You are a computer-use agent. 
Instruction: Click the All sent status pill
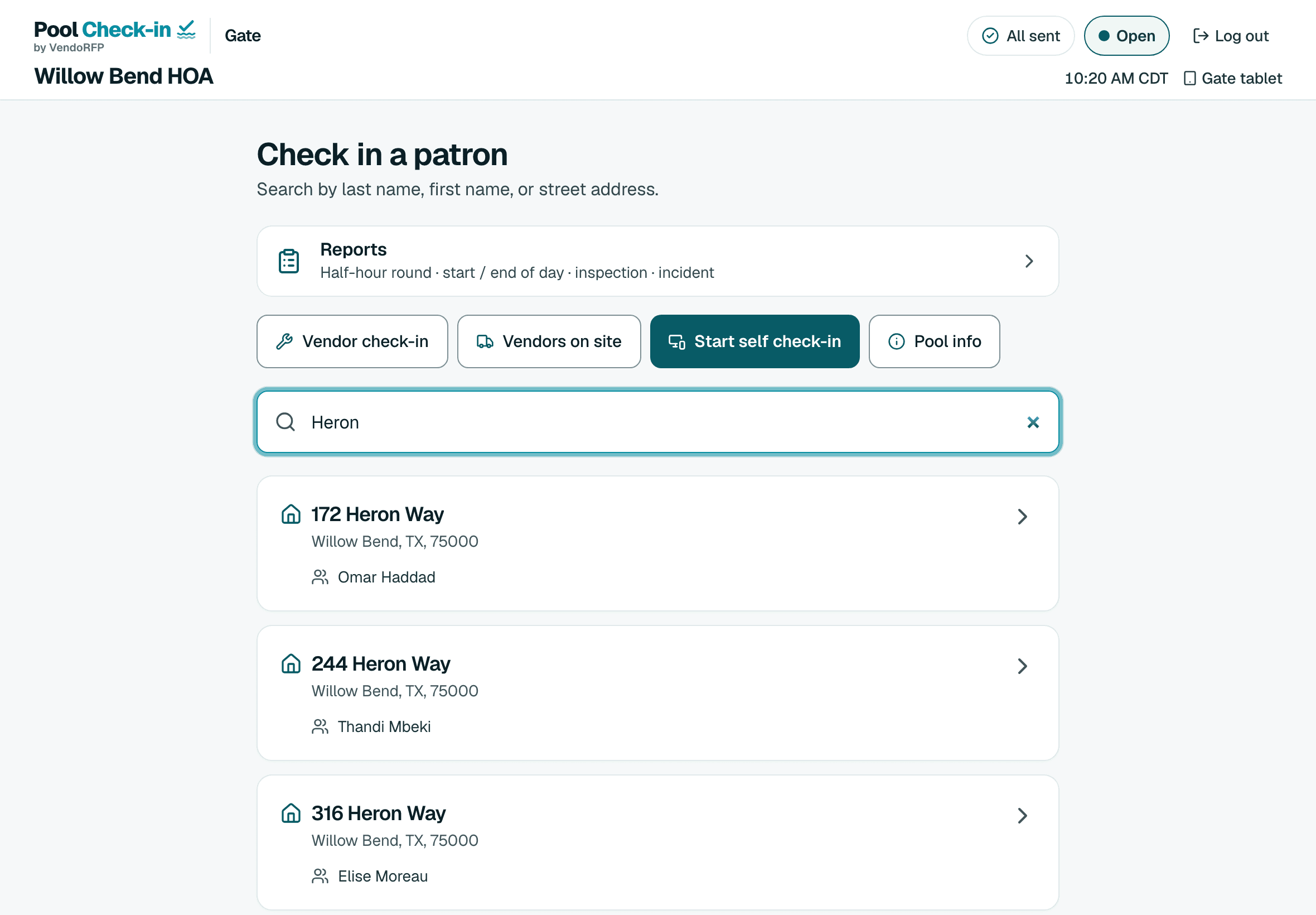(x=1020, y=36)
